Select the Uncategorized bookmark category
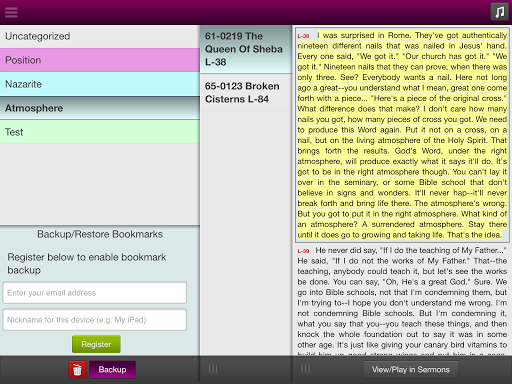The image size is (512, 384). coord(100,36)
